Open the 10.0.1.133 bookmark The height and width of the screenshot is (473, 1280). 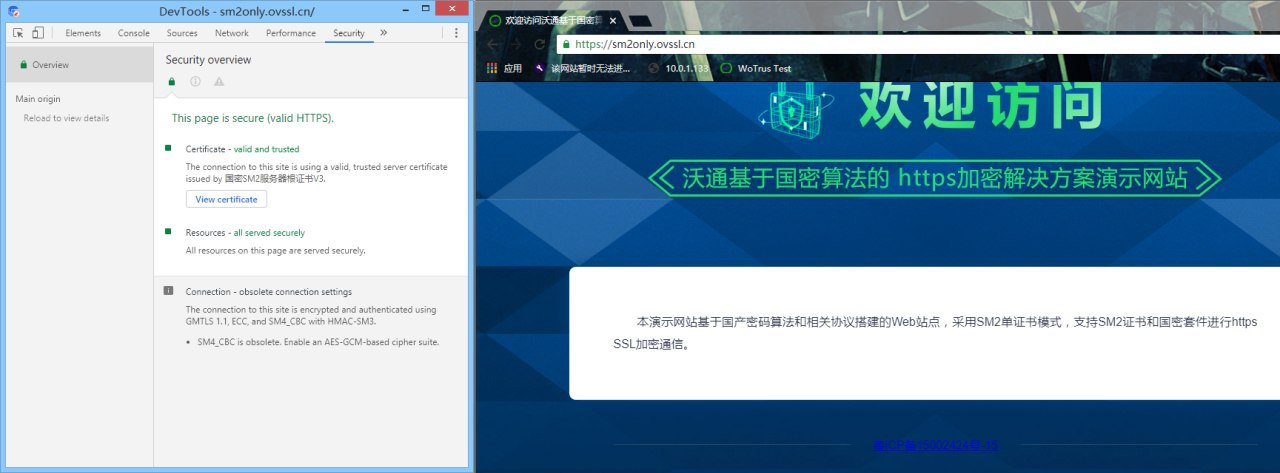click(x=680, y=68)
